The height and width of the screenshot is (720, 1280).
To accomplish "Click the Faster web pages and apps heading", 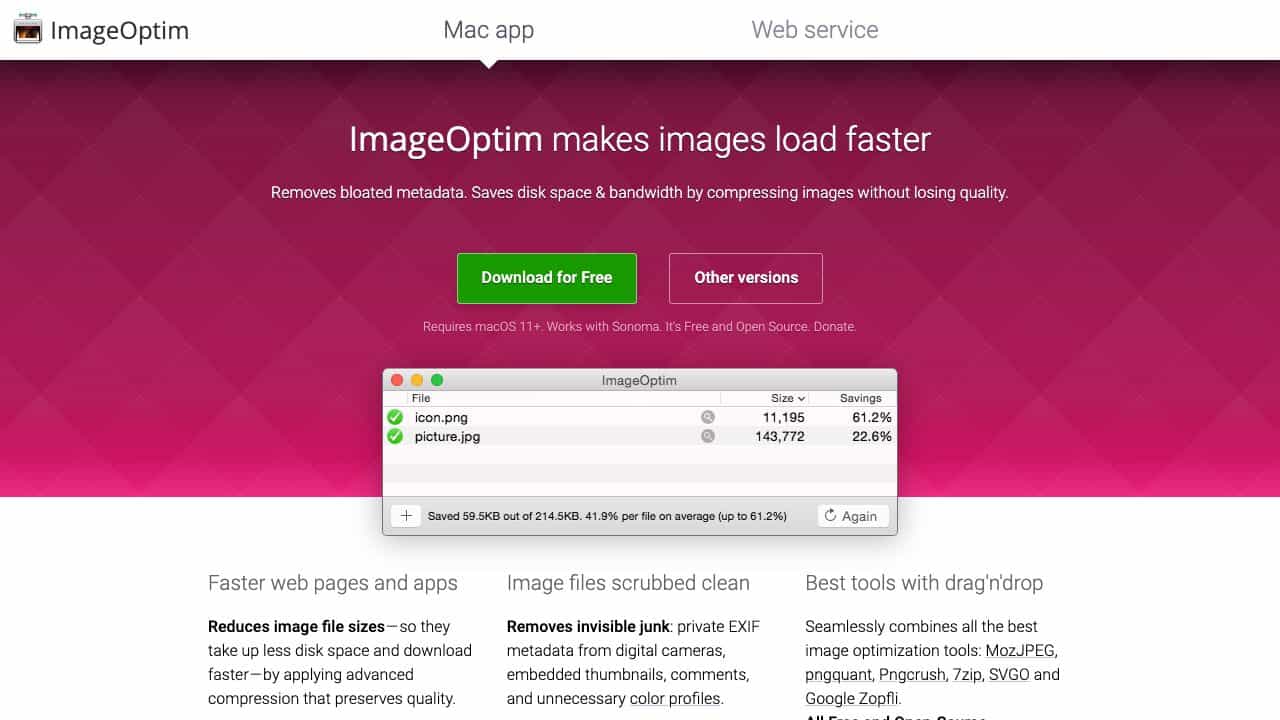I will (x=333, y=583).
